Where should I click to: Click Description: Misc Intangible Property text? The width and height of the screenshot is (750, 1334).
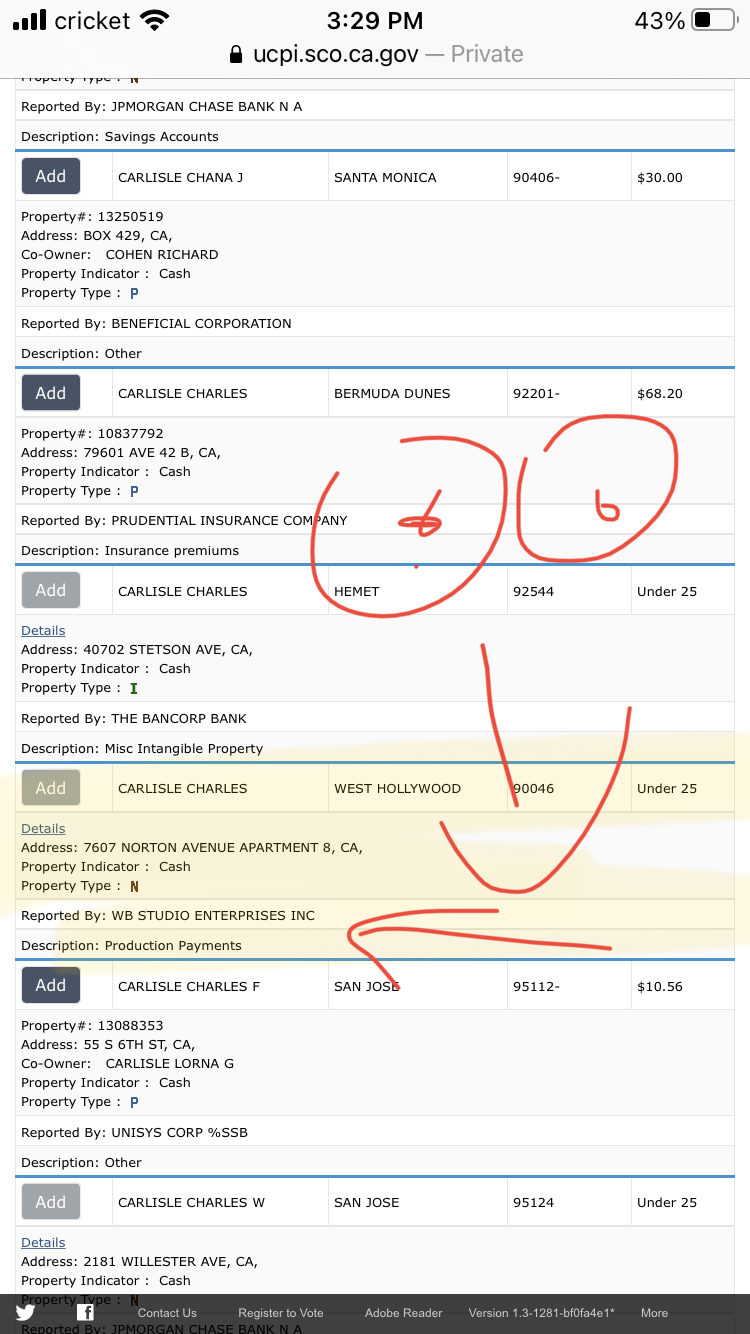click(x=142, y=749)
